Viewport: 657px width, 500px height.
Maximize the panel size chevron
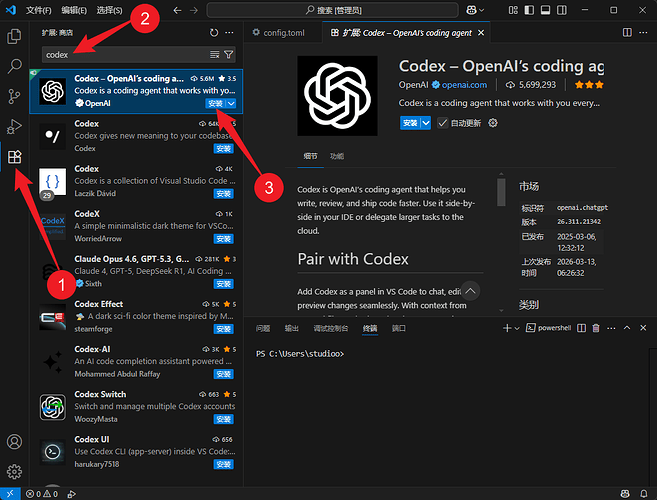[627, 328]
